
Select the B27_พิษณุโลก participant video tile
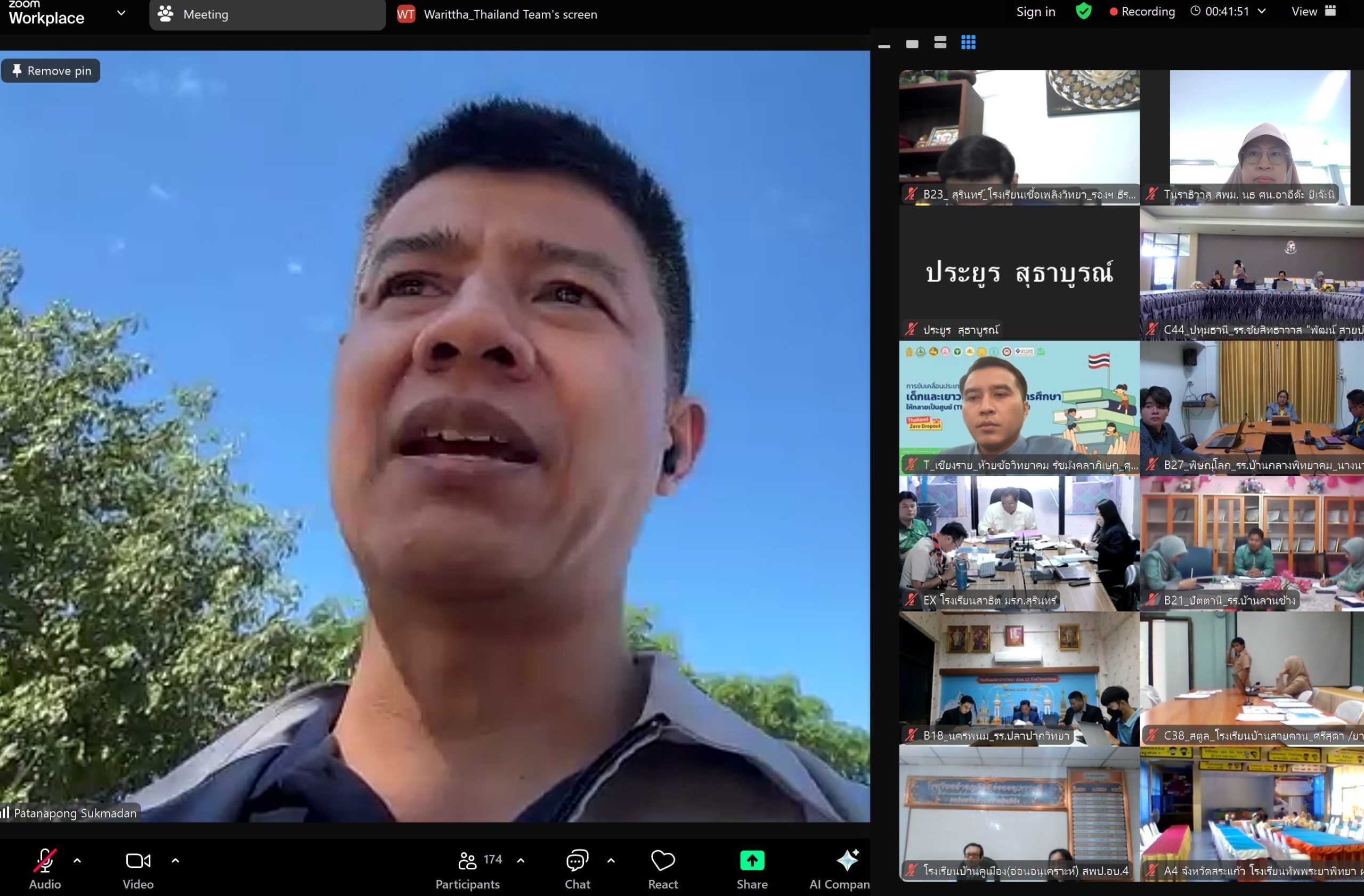[1252, 408]
